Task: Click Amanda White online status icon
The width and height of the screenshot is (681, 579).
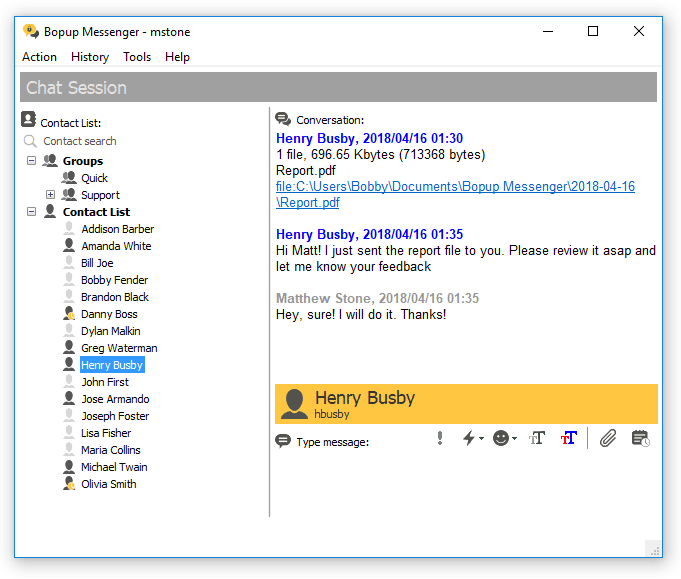Action: 69,245
